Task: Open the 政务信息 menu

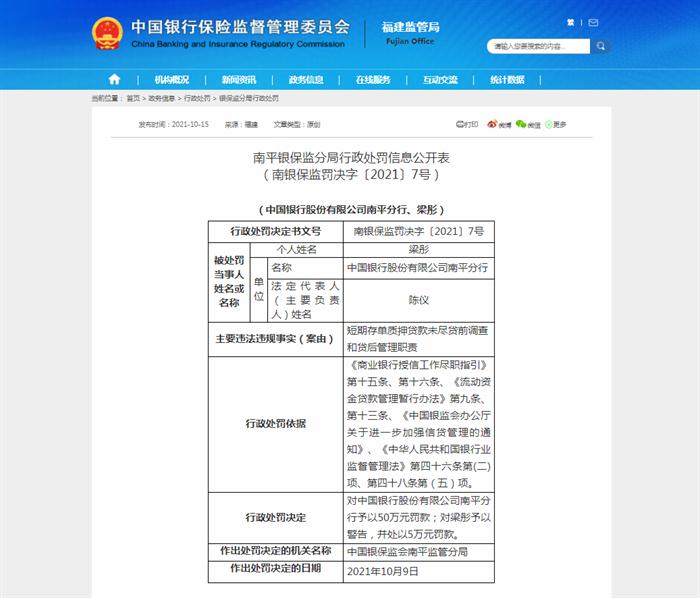Action: point(306,80)
